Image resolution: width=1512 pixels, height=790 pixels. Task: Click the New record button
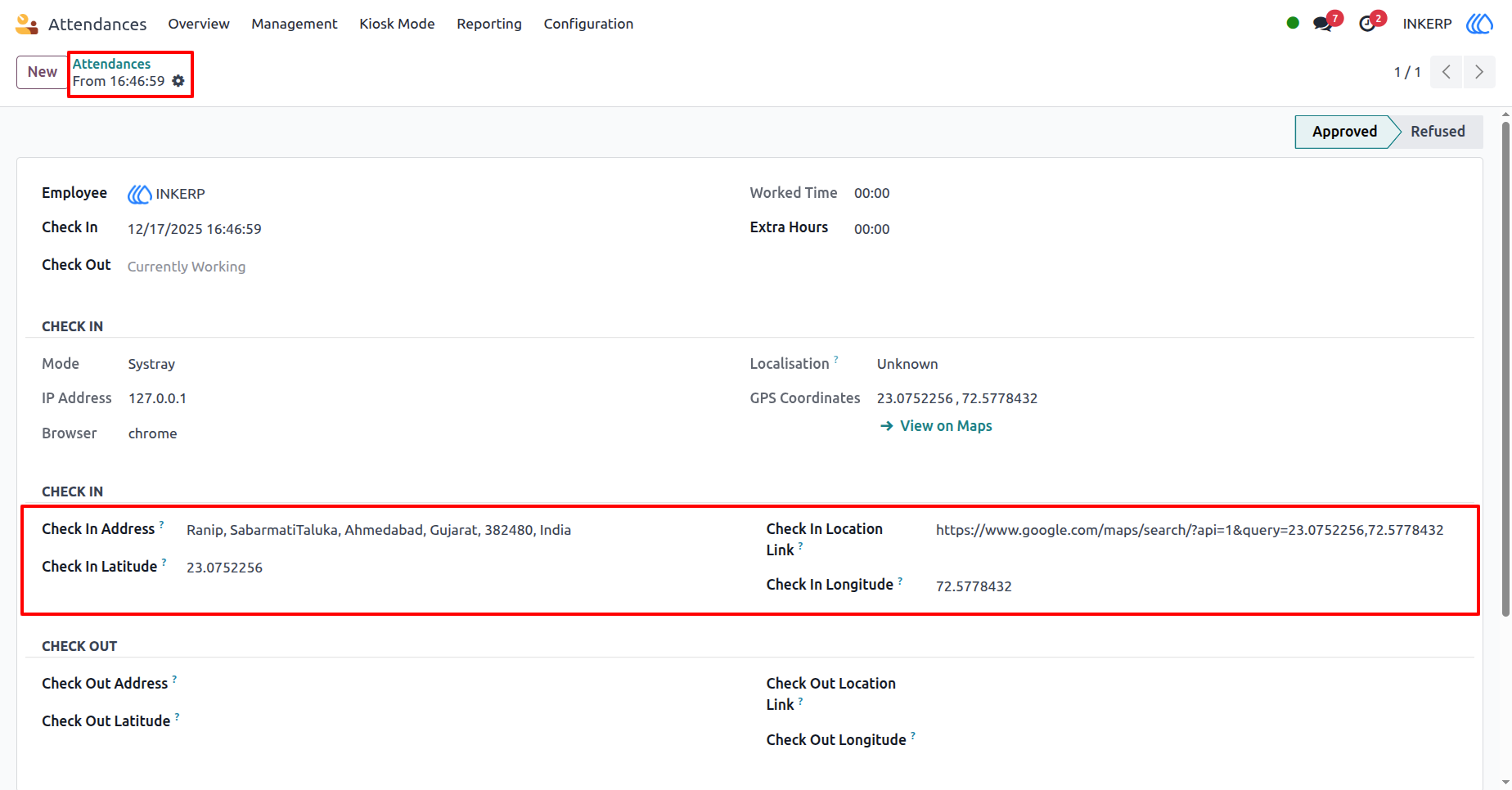coord(43,72)
